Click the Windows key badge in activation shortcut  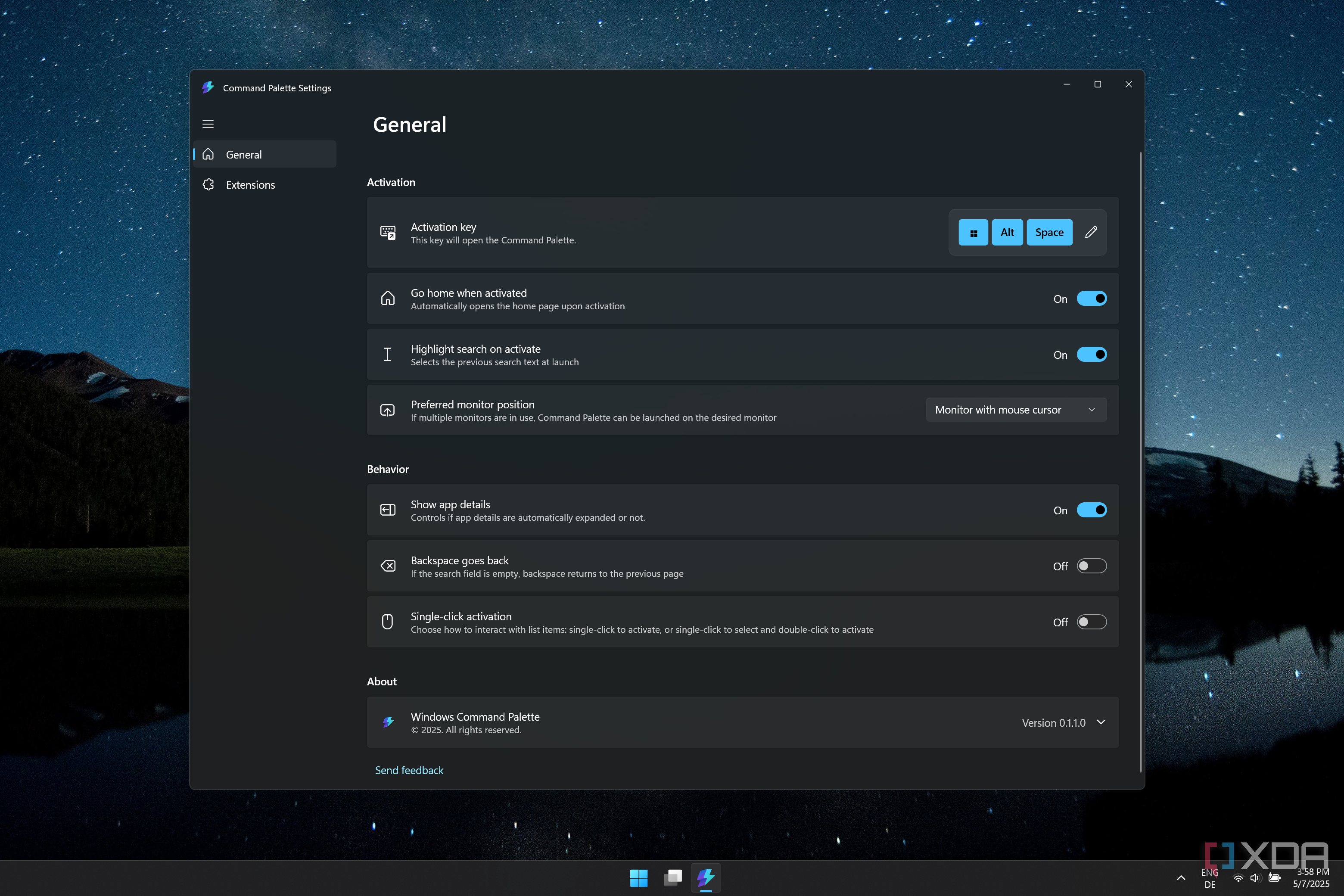pyautogui.click(x=973, y=232)
